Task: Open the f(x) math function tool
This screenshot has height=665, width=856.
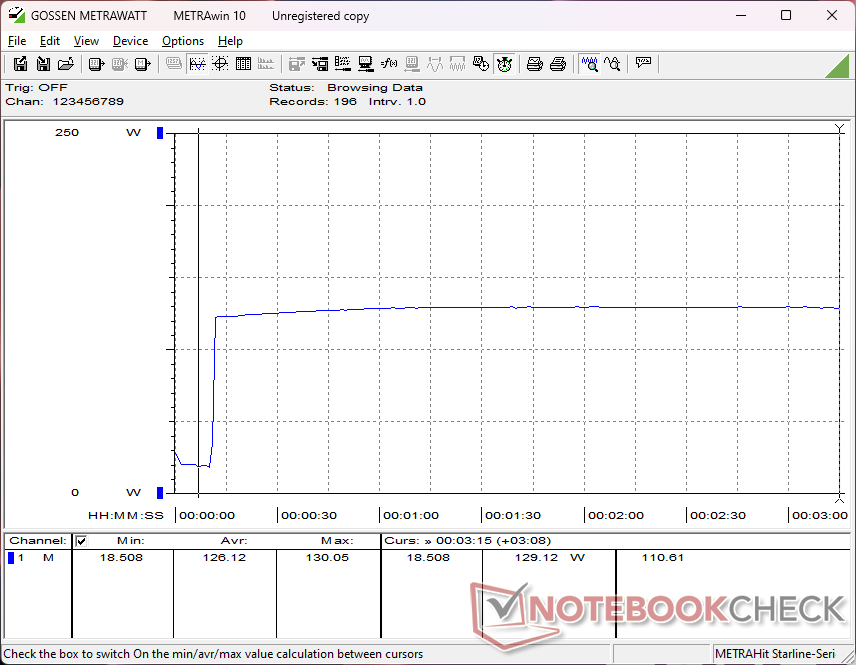Action: click(x=389, y=64)
